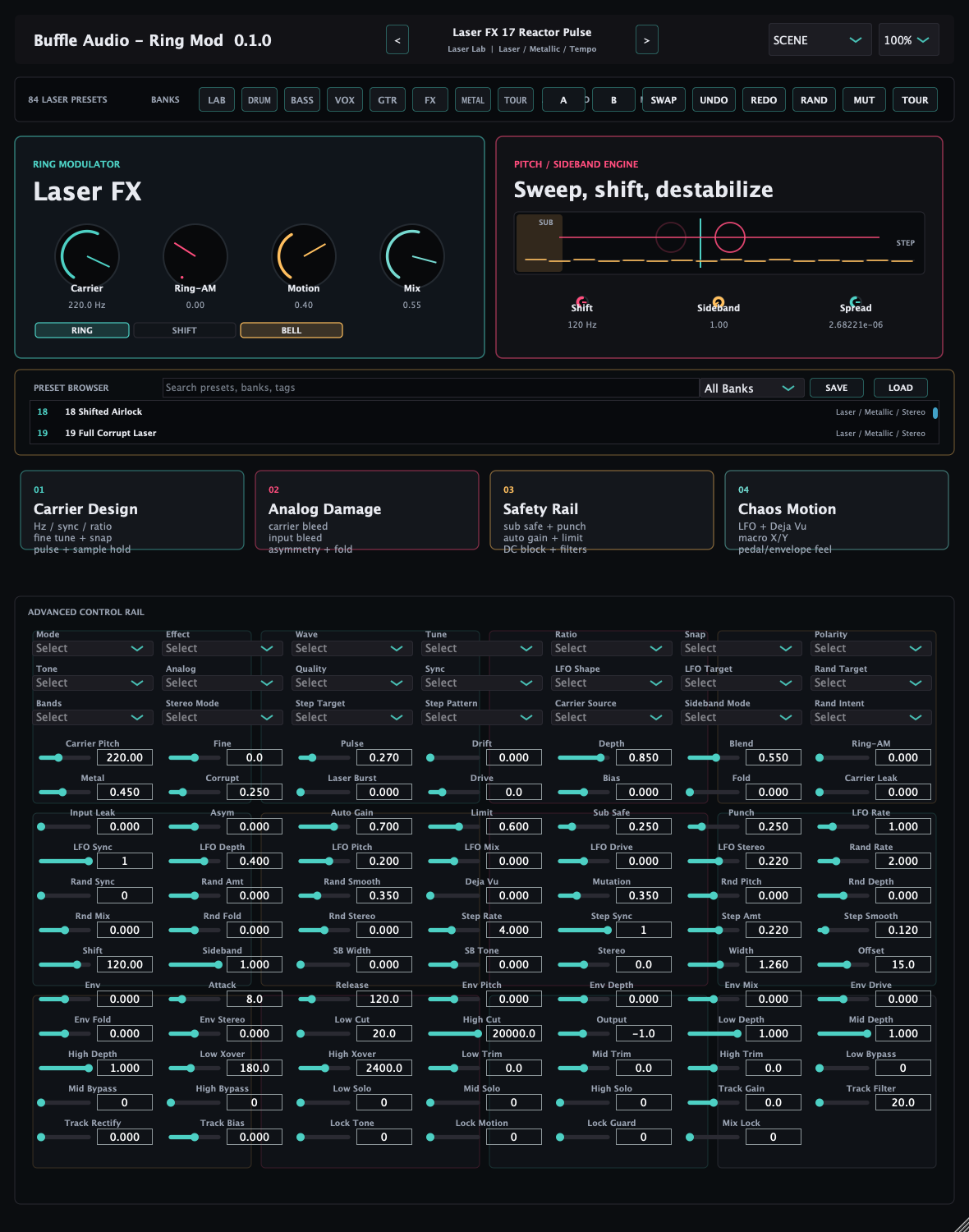969x1232 pixels.
Task: Click the small Spread knob in sideband engine
Action: point(856,302)
